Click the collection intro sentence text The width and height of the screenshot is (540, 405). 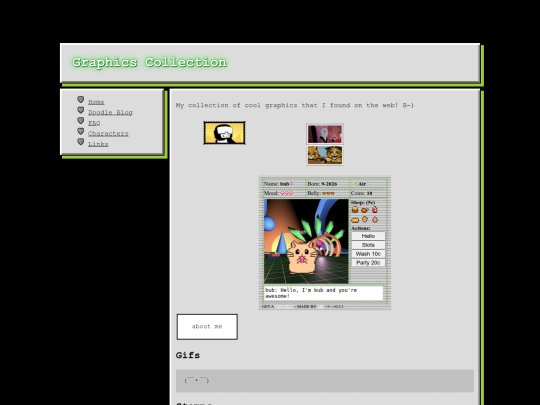(x=295, y=105)
